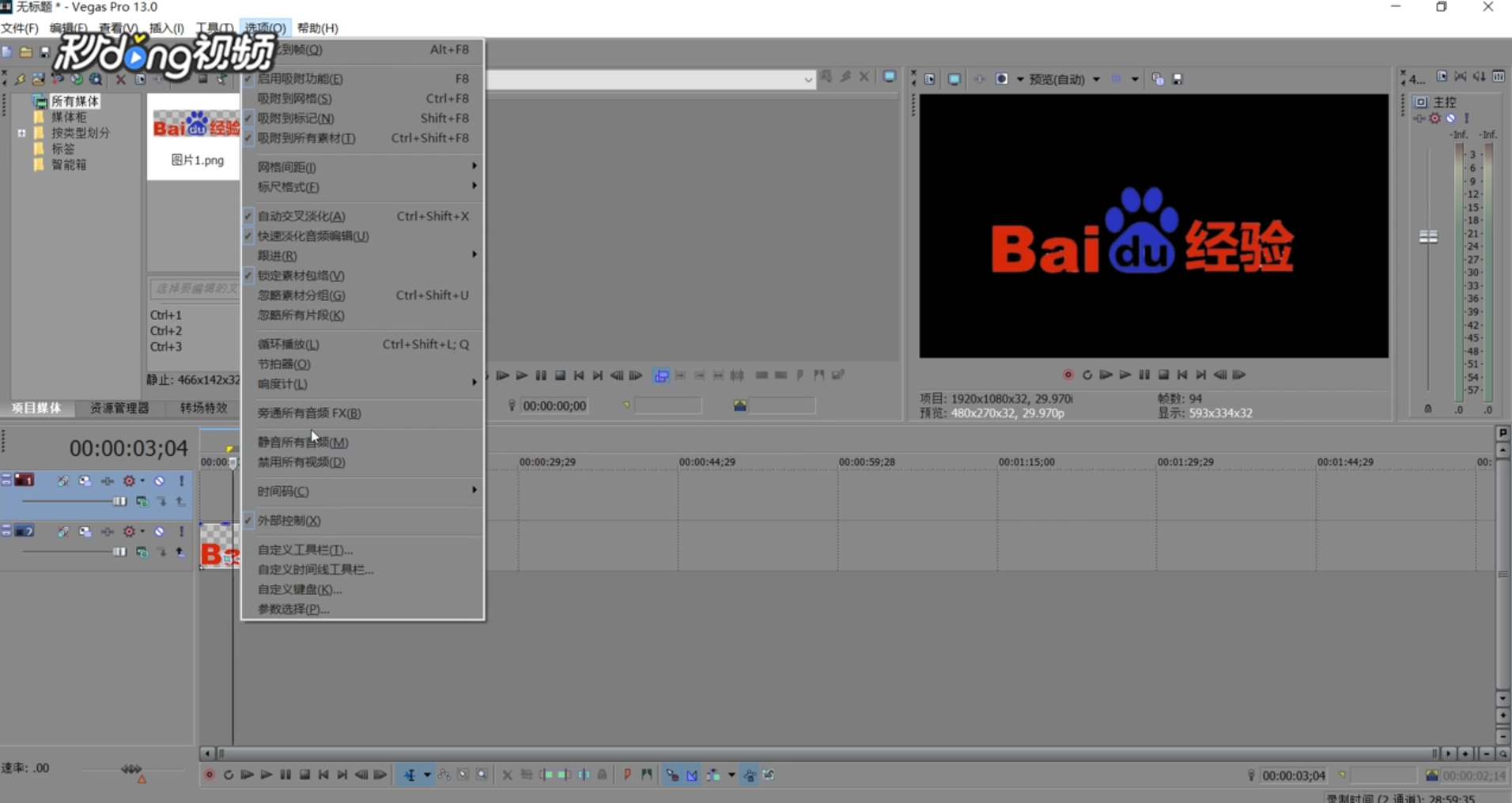Expand 标尺格式(F) submenu
The height and width of the screenshot is (803, 1512).
point(363,187)
